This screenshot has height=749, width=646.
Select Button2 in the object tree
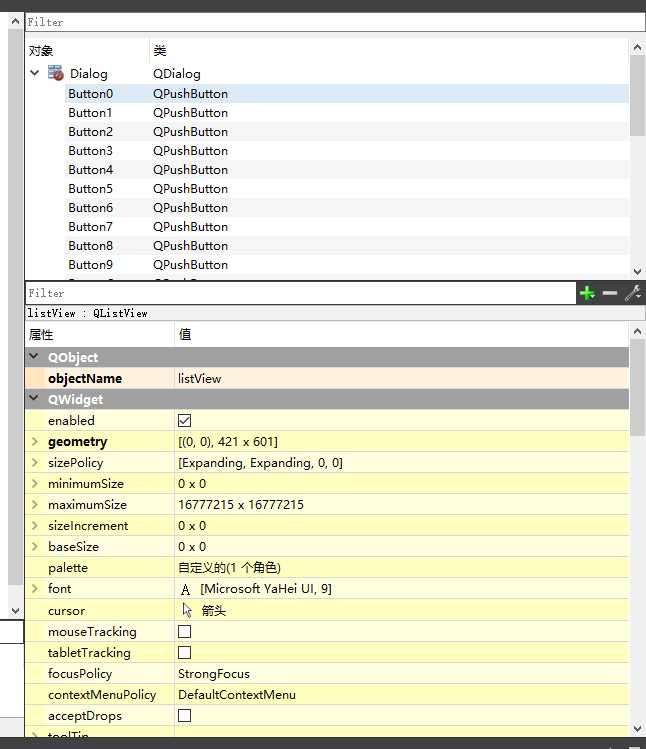tap(90, 132)
